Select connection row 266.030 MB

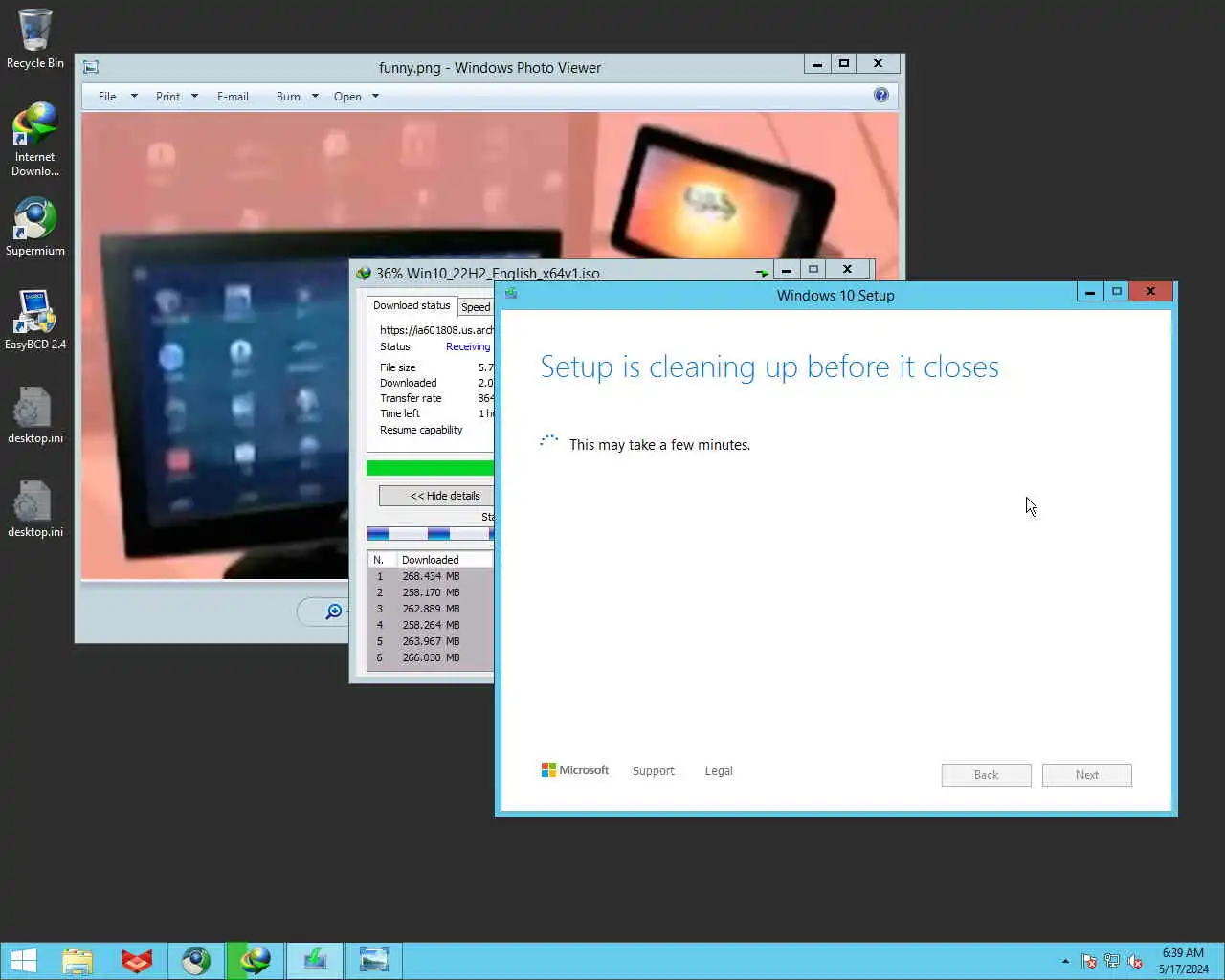pos(431,657)
